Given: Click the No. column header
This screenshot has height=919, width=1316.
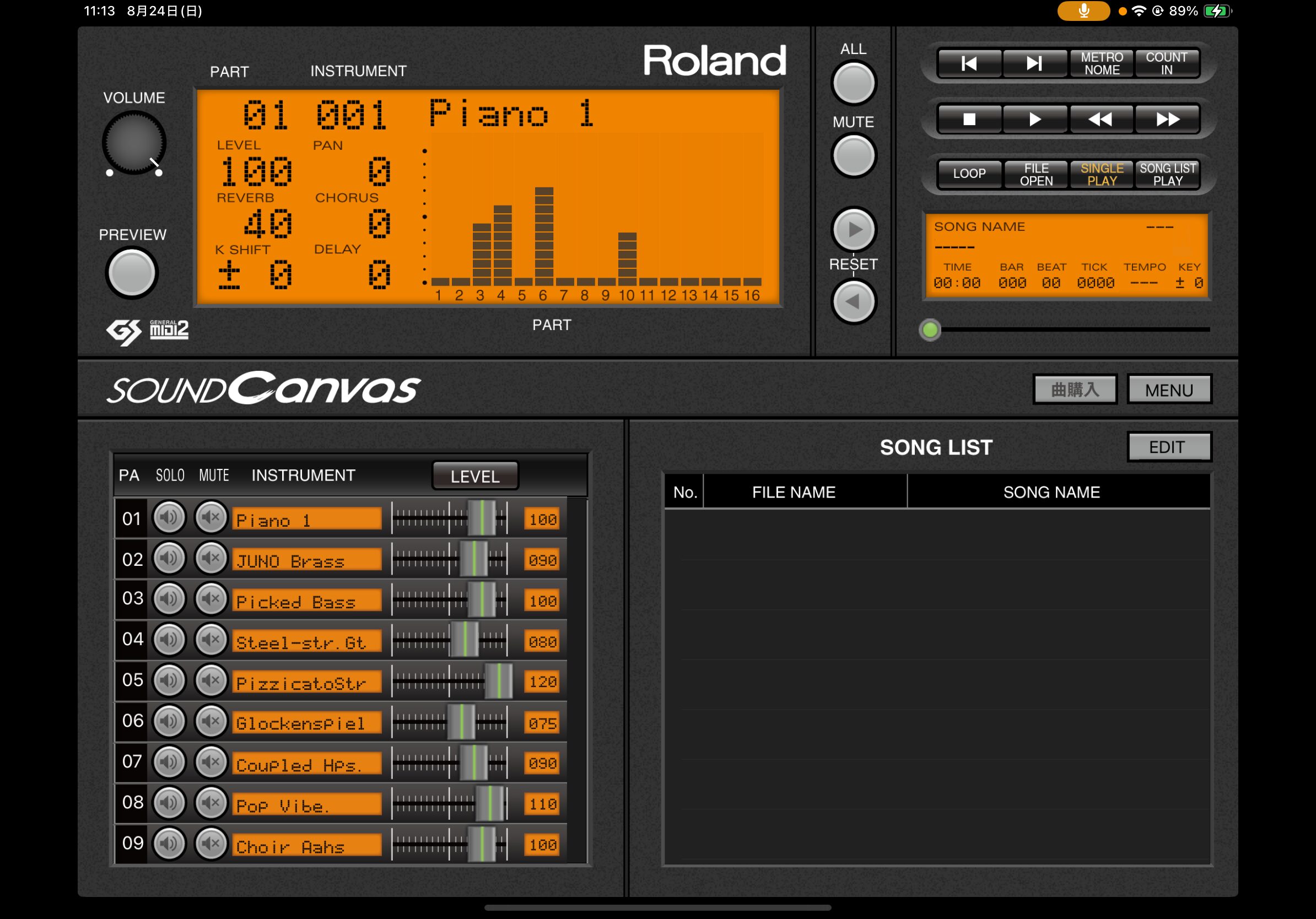Looking at the screenshot, I should (685, 491).
